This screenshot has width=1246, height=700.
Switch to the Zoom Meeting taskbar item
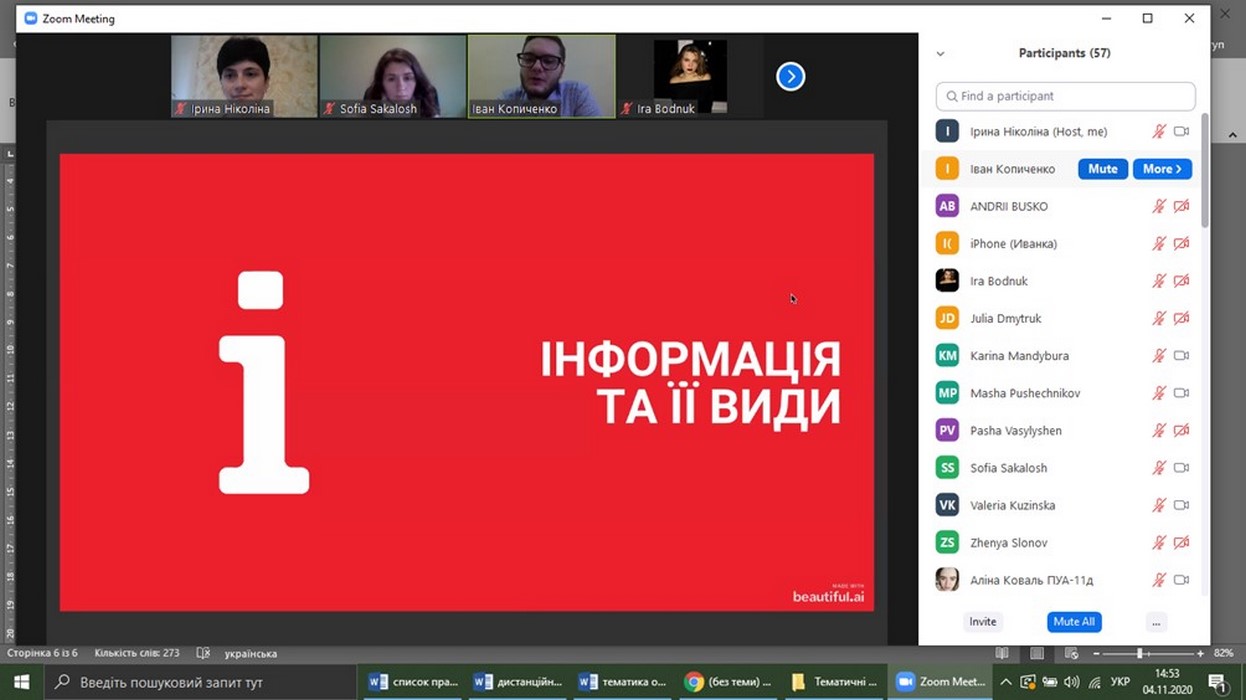point(941,682)
